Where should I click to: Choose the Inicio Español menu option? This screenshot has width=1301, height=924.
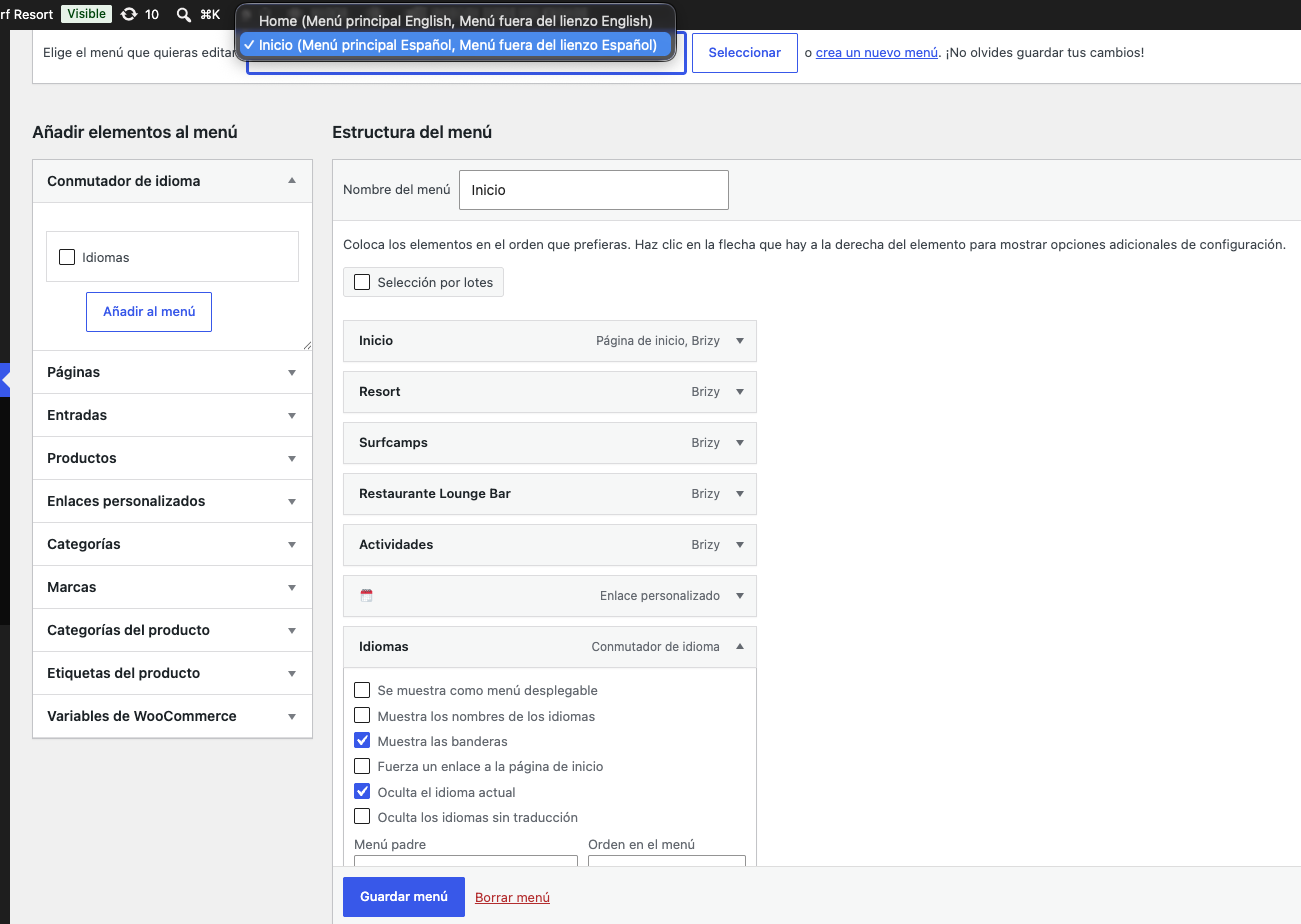click(455, 44)
